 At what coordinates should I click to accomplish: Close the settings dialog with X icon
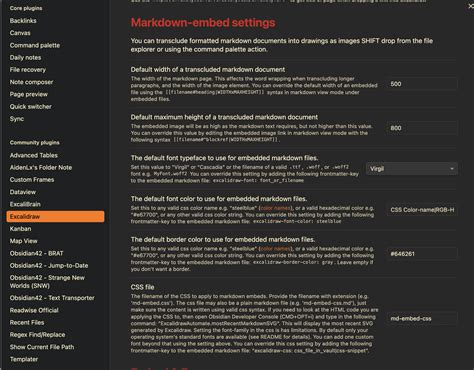(x=471, y=6)
